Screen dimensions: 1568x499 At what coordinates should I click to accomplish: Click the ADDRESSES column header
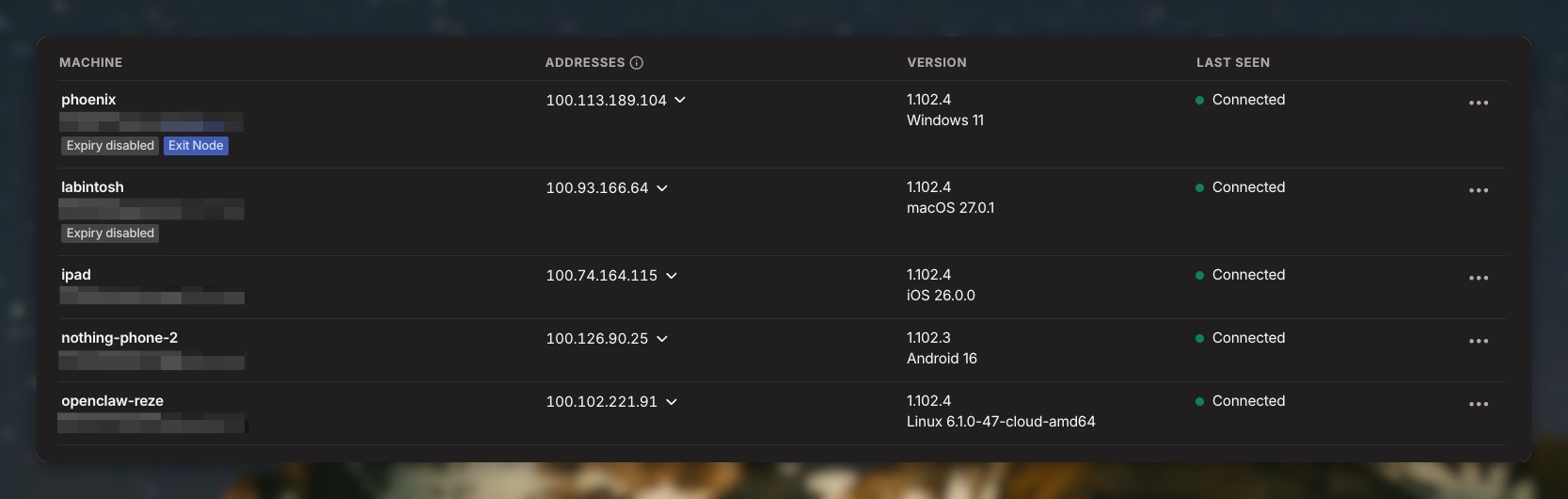click(x=585, y=63)
